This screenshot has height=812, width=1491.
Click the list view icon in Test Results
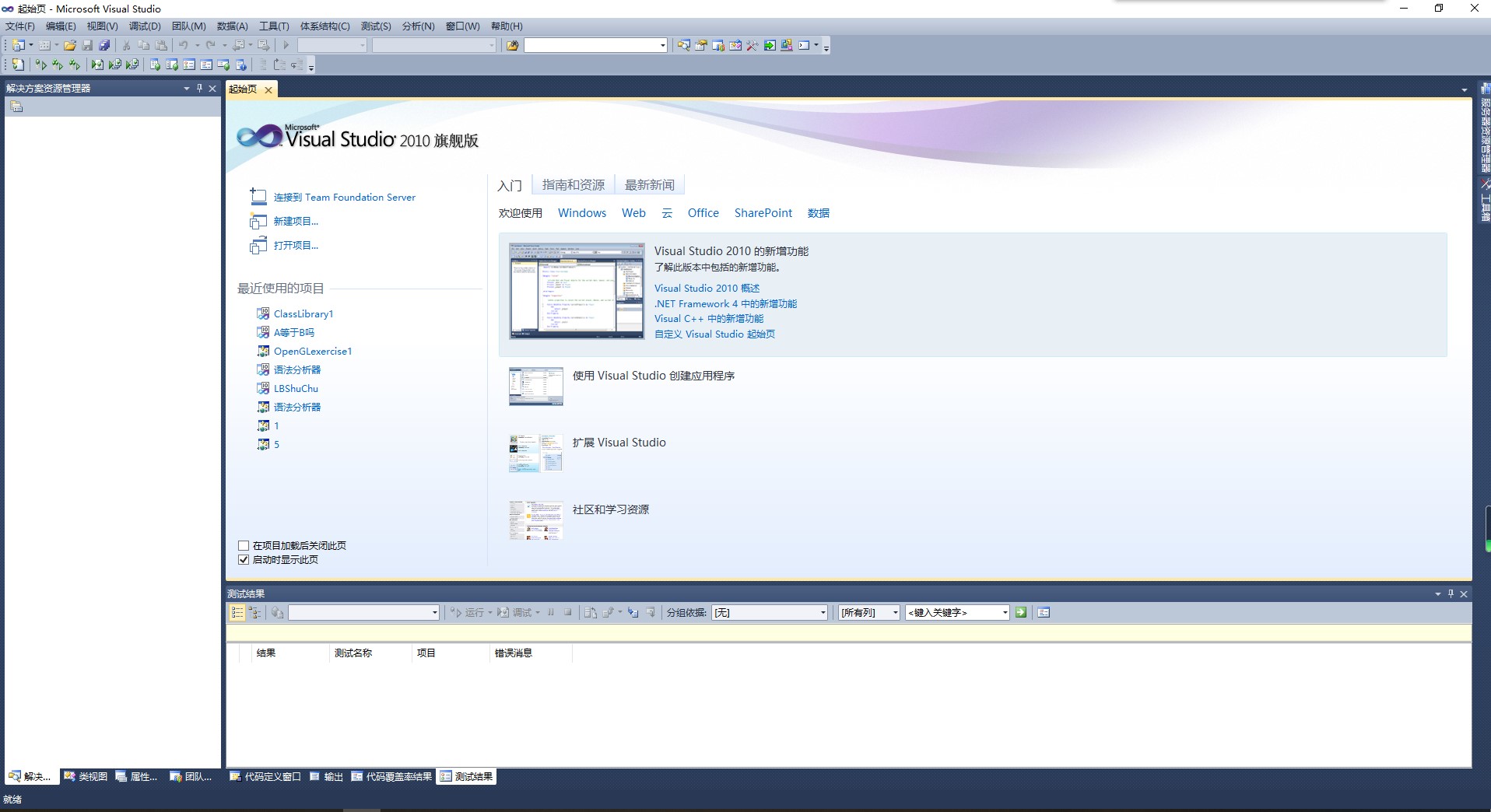point(237,613)
